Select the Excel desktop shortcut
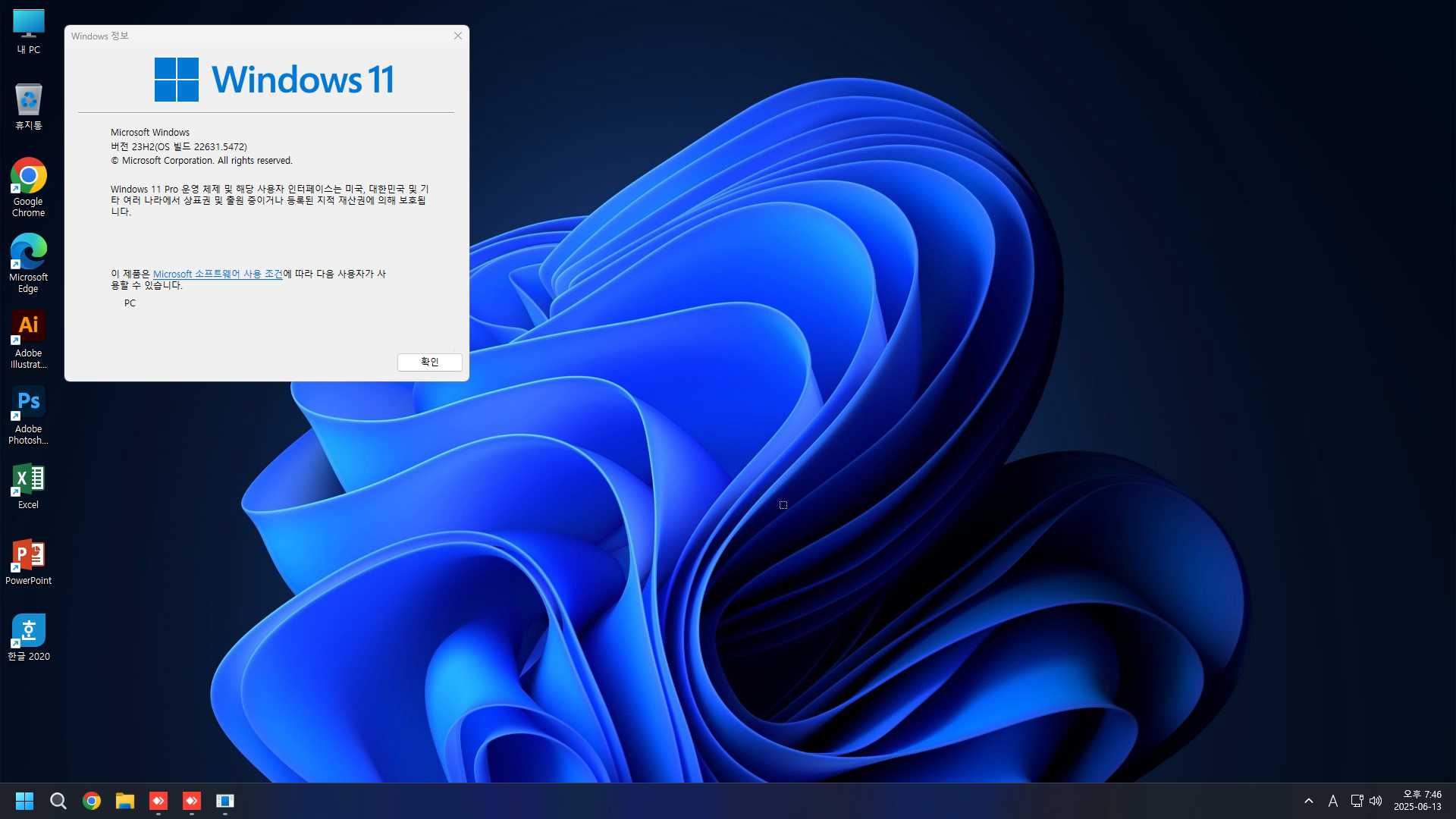 coord(28,485)
